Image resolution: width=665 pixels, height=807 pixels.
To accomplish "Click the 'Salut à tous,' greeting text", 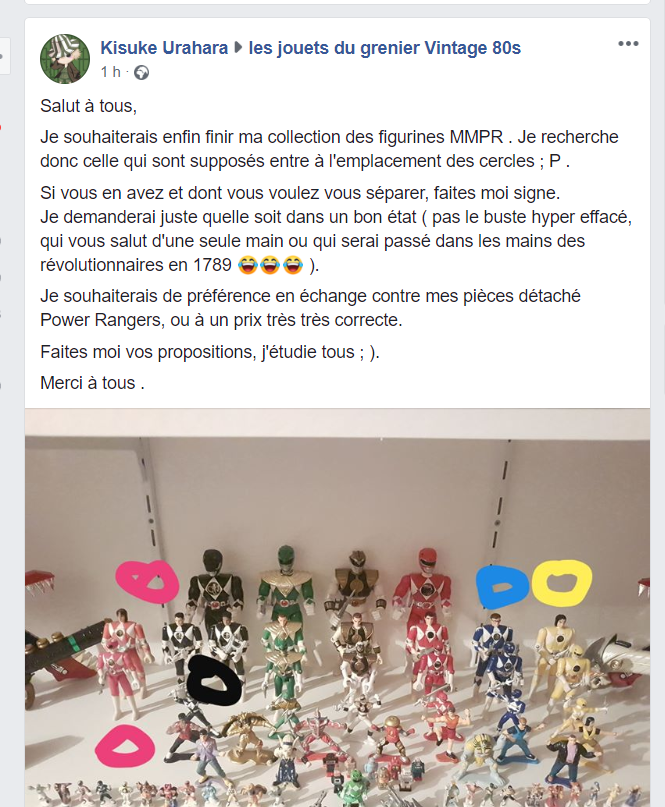I will click(x=89, y=106).
